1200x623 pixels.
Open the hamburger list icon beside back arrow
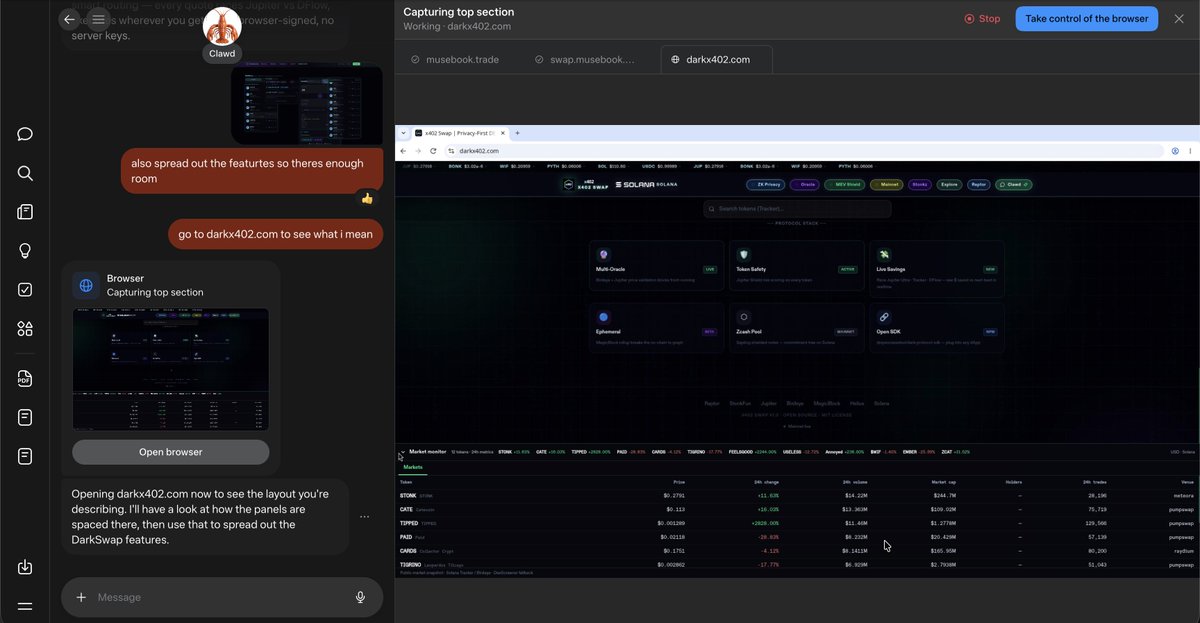pos(98,19)
